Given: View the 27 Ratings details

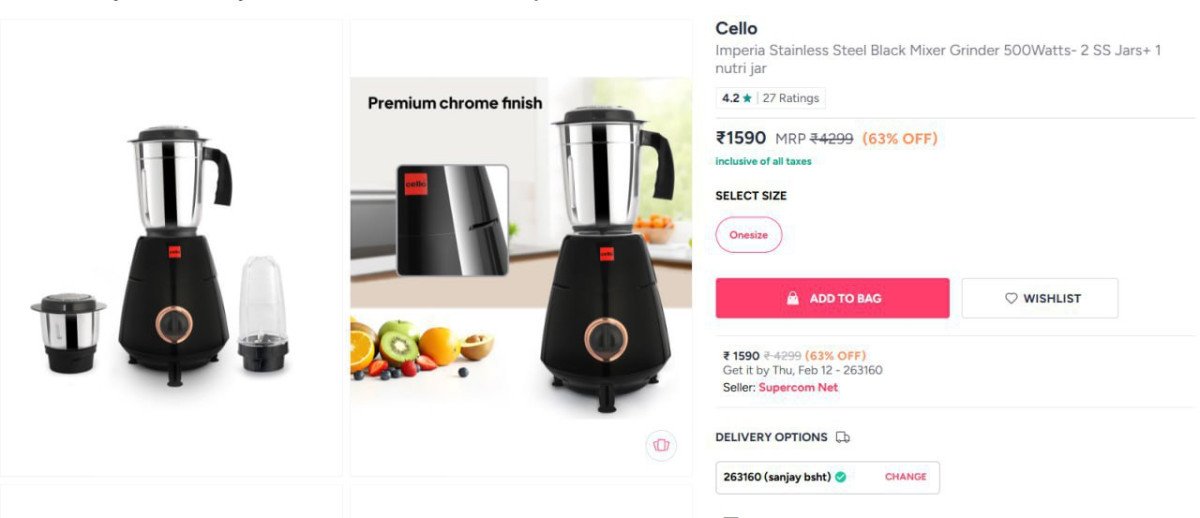Looking at the screenshot, I should point(791,98).
